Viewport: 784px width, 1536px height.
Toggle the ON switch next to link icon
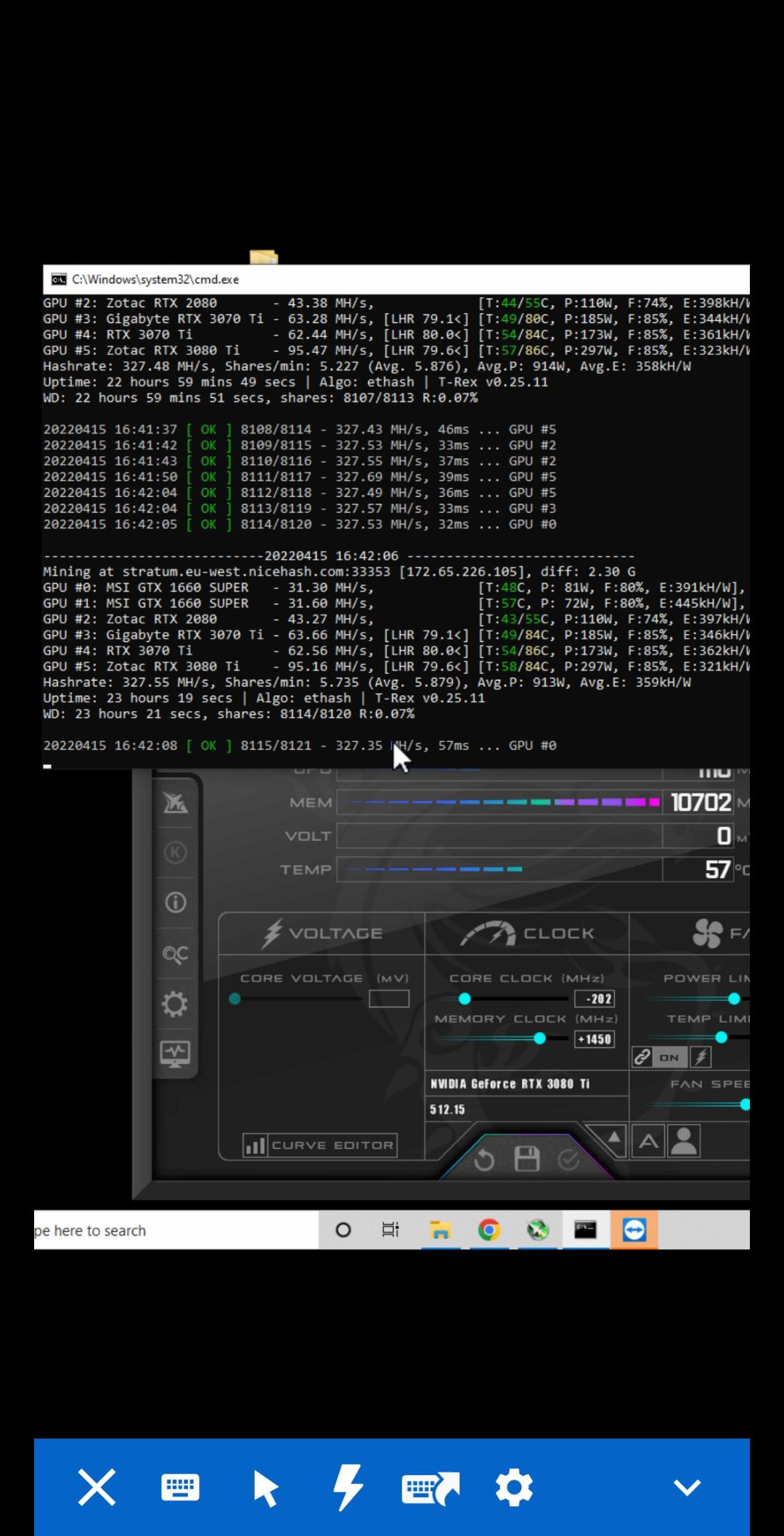point(669,1057)
